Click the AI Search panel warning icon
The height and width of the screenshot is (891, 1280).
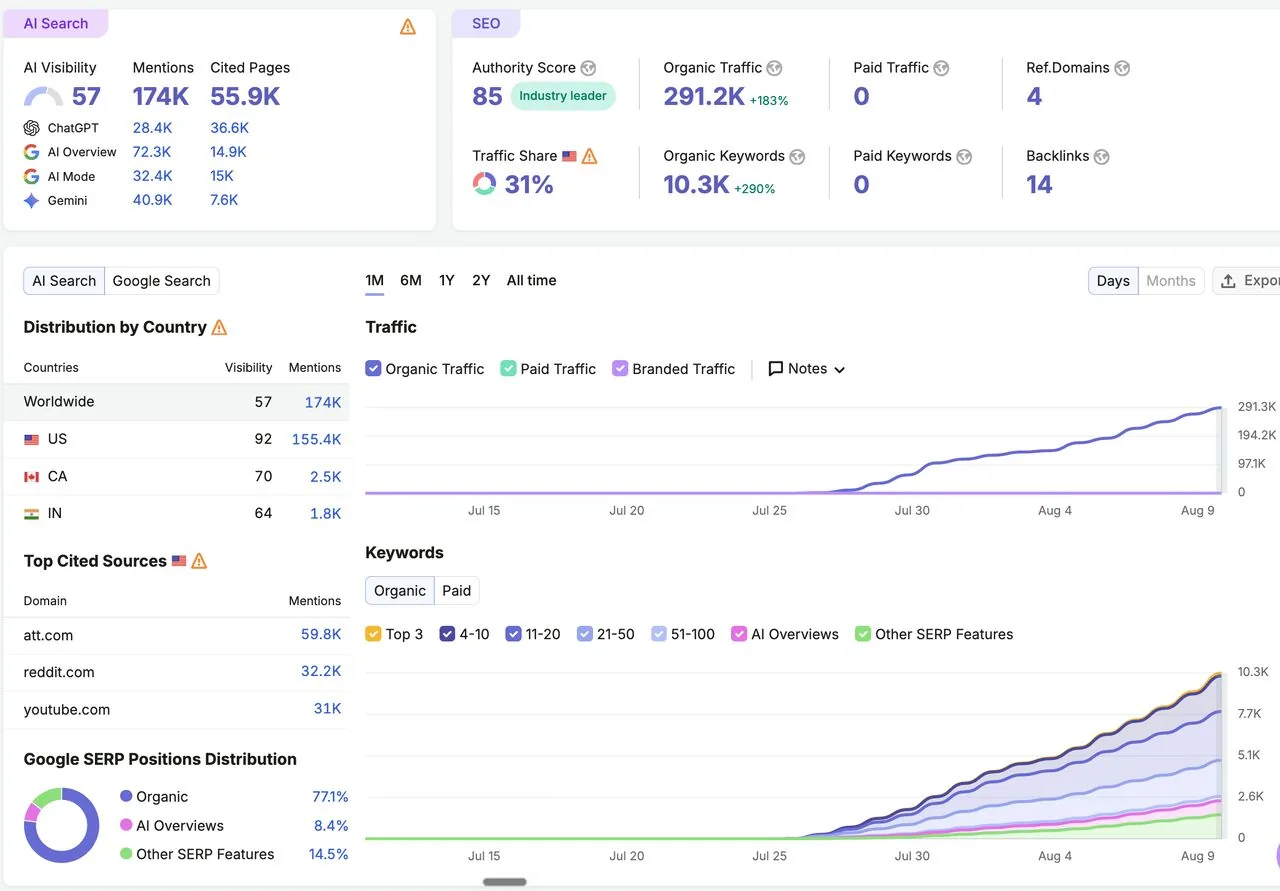pos(407,27)
